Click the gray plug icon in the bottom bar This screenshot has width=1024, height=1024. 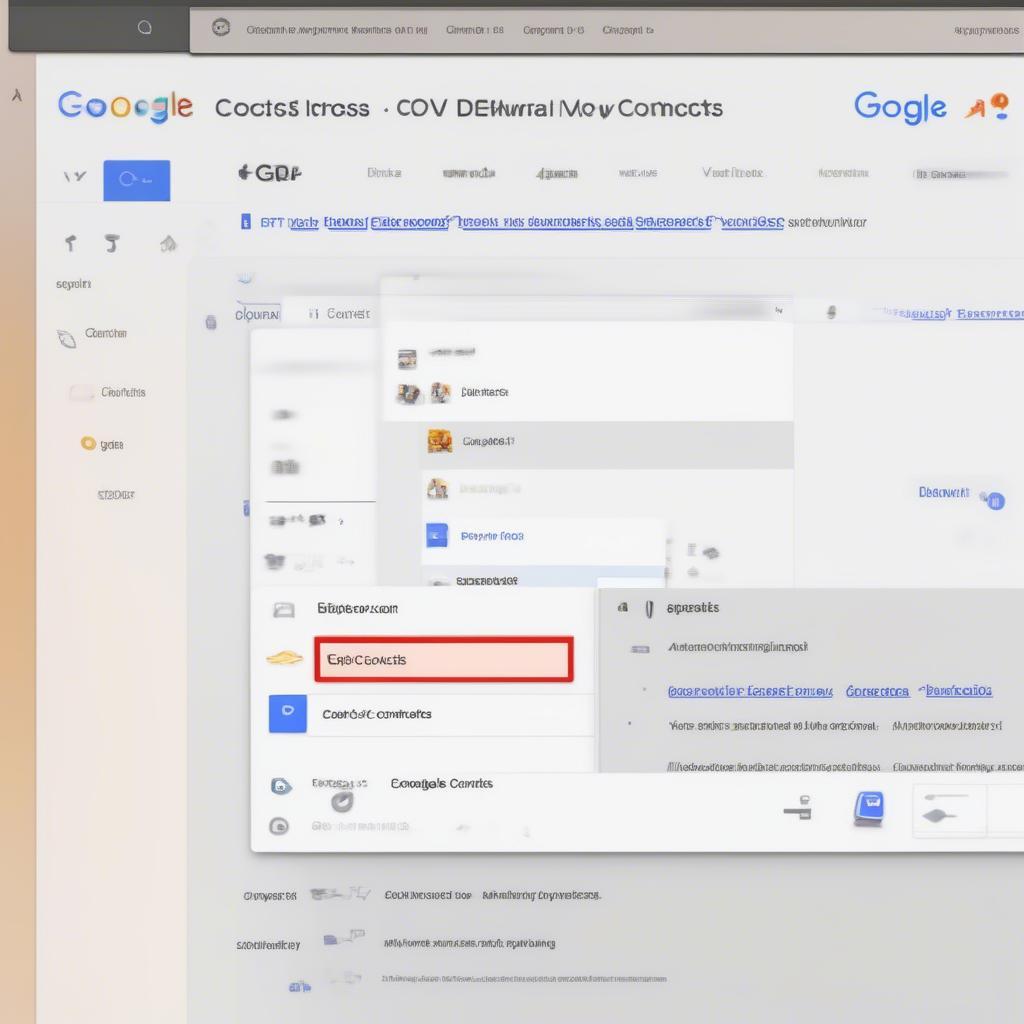point(798,808)
